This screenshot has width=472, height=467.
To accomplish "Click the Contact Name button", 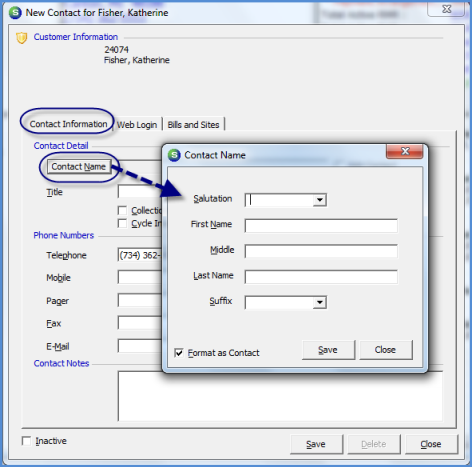I will coord(79,167).
